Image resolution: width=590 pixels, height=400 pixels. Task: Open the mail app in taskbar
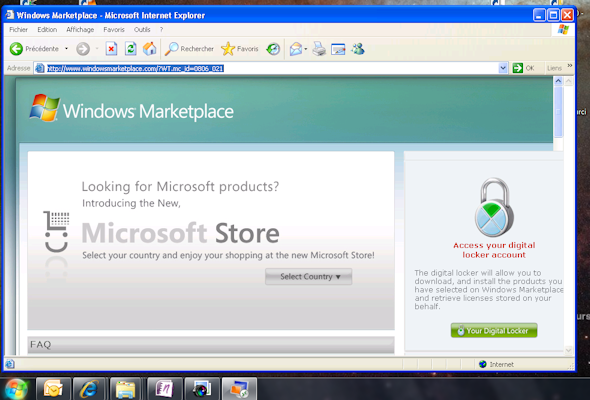(53, 389)
